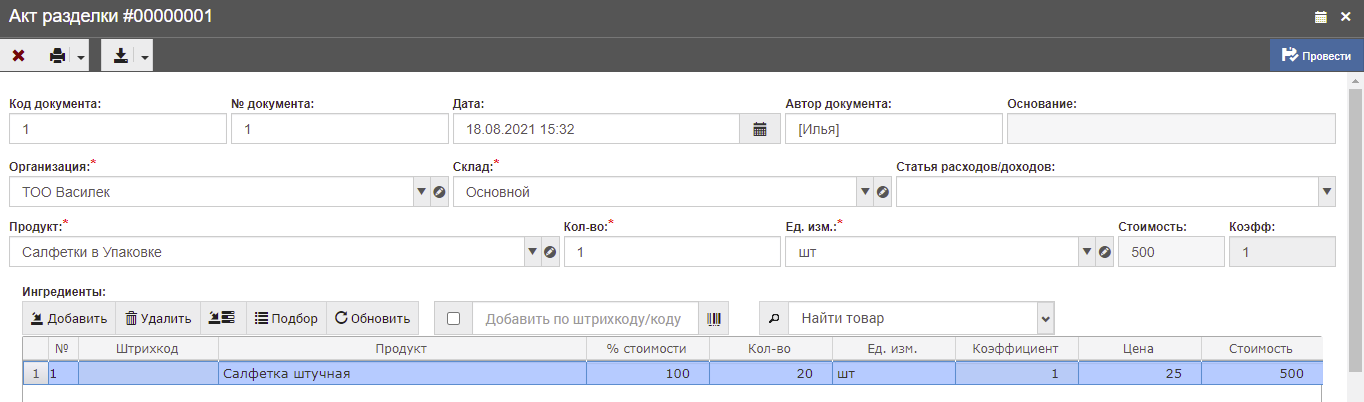Click the search magnifier icon
The height and width of the screenshot is (402, 1364).
(773, 319)
